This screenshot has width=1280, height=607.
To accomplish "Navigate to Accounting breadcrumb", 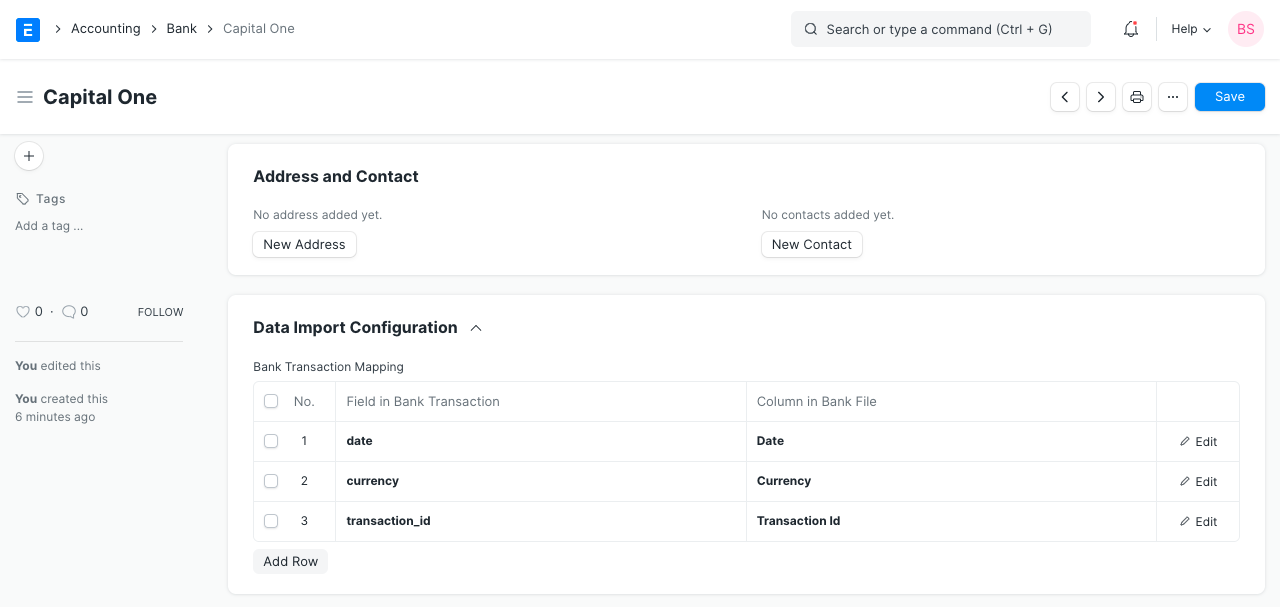I will (x=105, y=29).
